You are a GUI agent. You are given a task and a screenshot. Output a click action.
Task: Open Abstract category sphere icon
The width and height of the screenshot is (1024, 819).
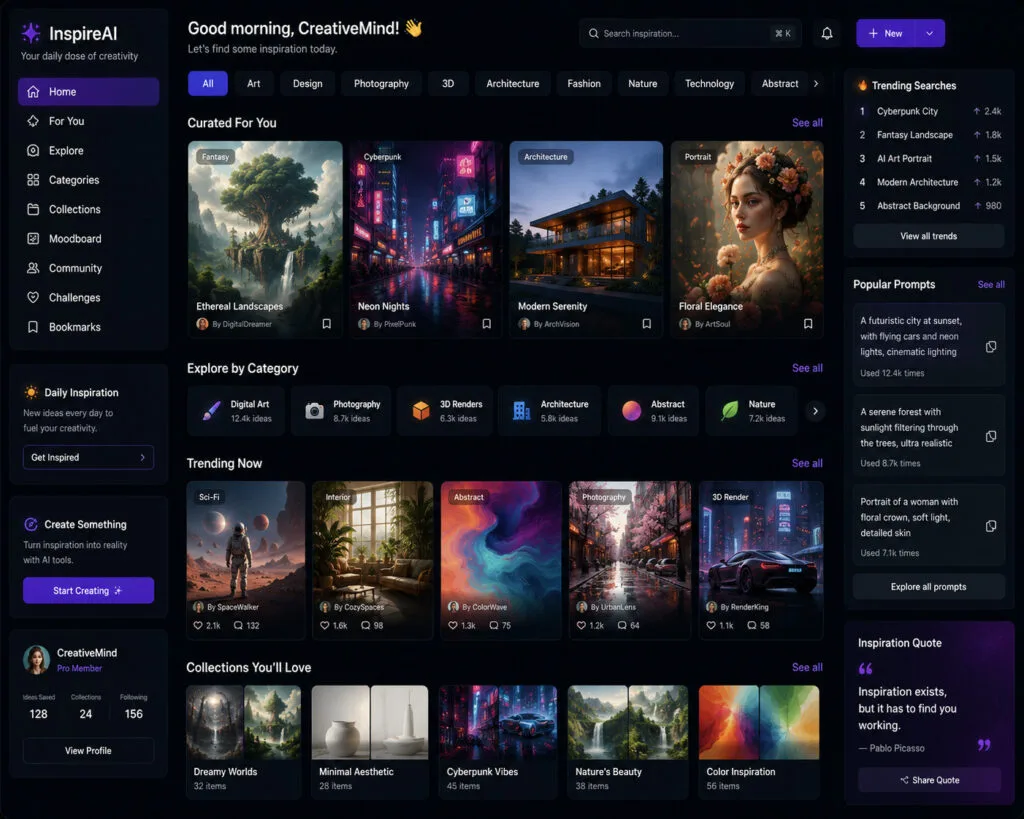click(x=632, y=411)
